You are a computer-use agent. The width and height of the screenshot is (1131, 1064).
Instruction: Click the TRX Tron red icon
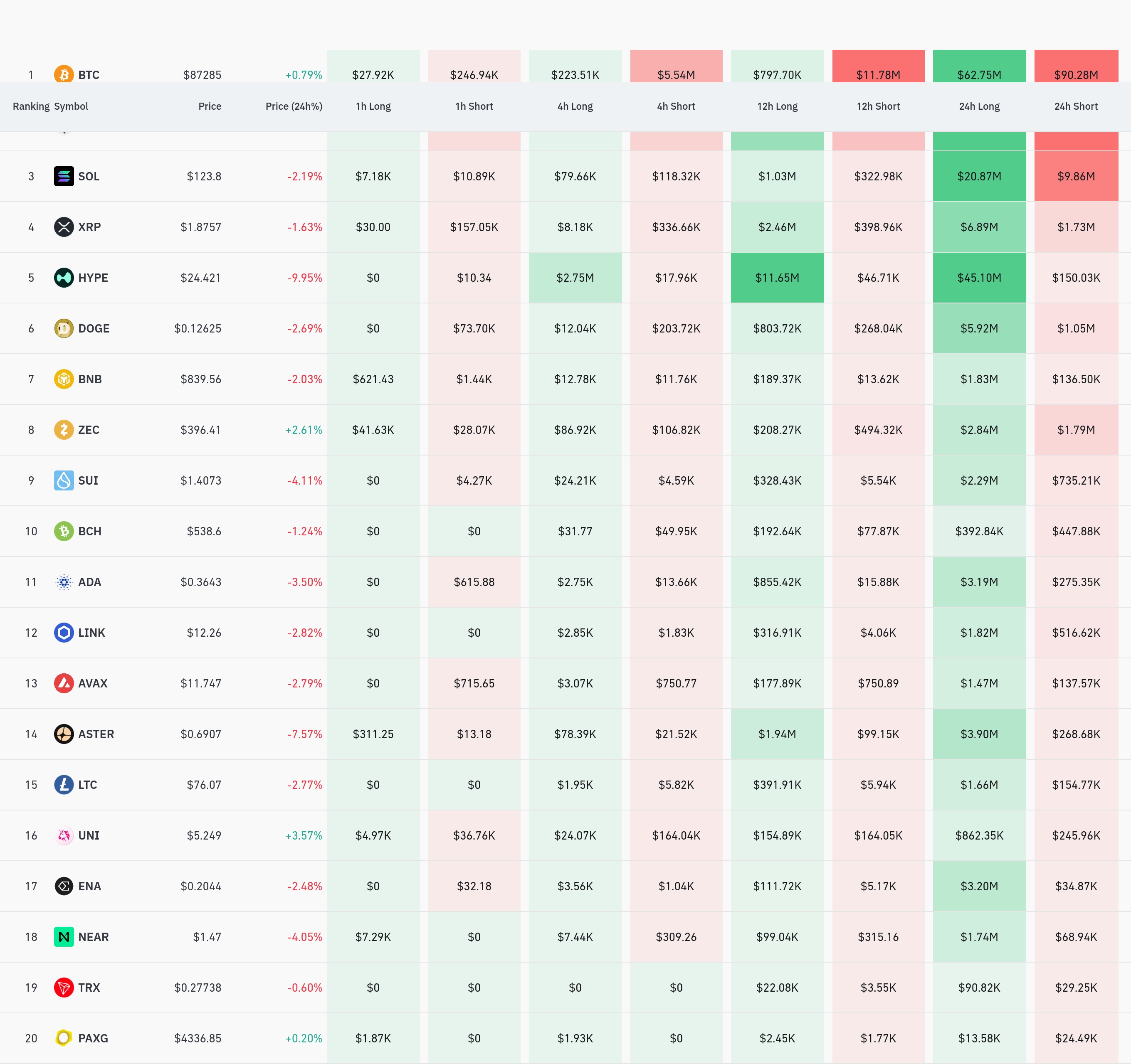point(64,987)
